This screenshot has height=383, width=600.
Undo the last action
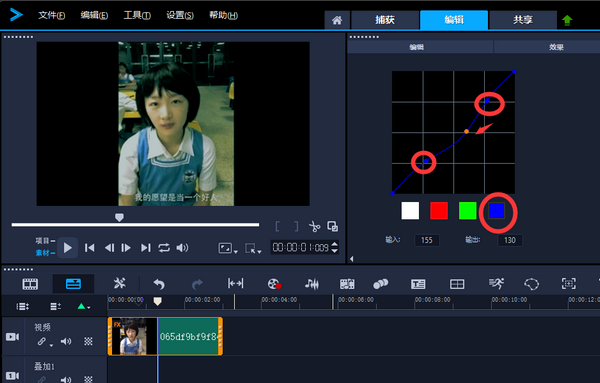159,284
